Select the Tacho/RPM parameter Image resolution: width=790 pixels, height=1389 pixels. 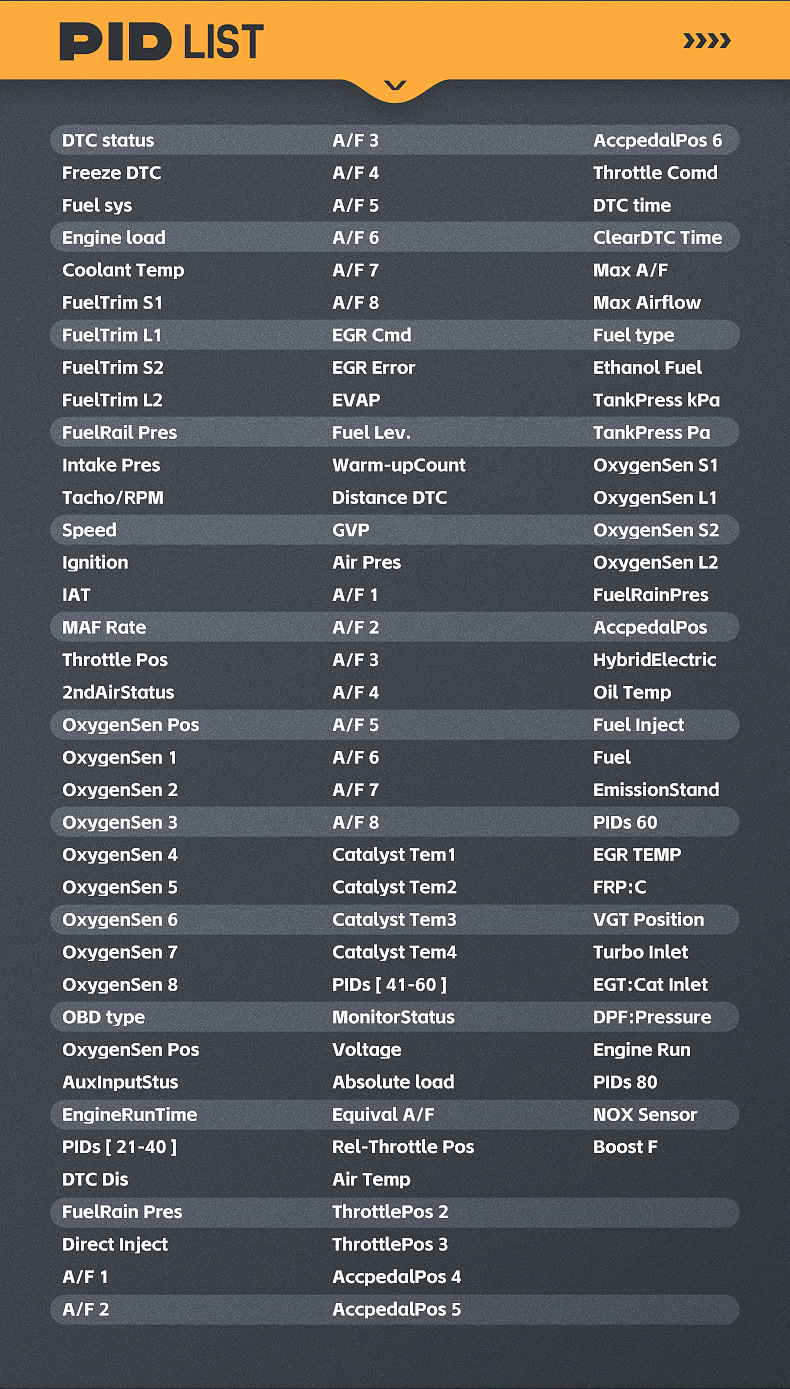[112, 498]
